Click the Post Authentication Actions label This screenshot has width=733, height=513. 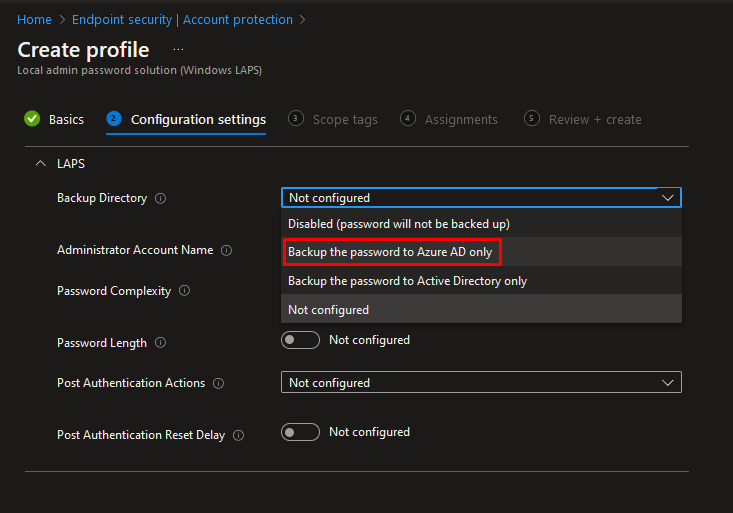pos(131,383)
